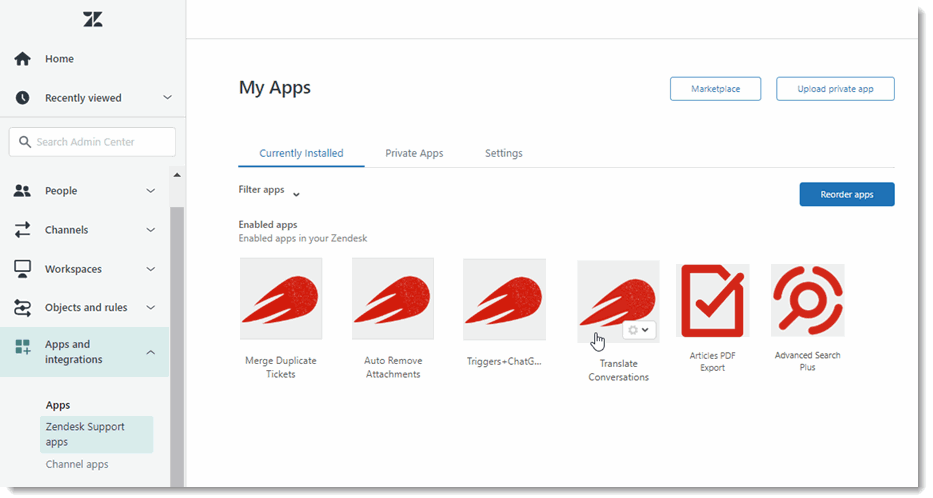933x498 pixels.
Task: Go to Home in the sidebar
Action: 59,58
